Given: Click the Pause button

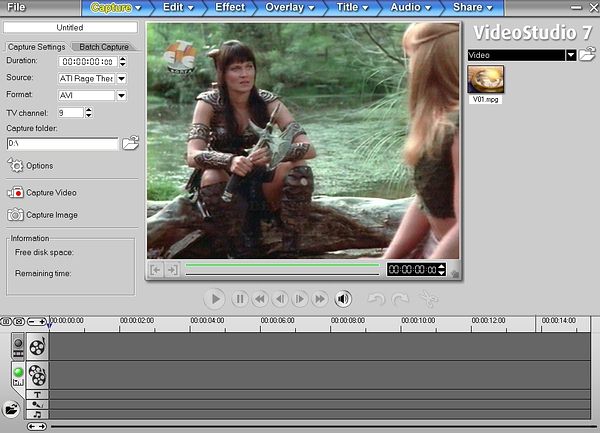Looking at the screenshot, I should 240,299.
